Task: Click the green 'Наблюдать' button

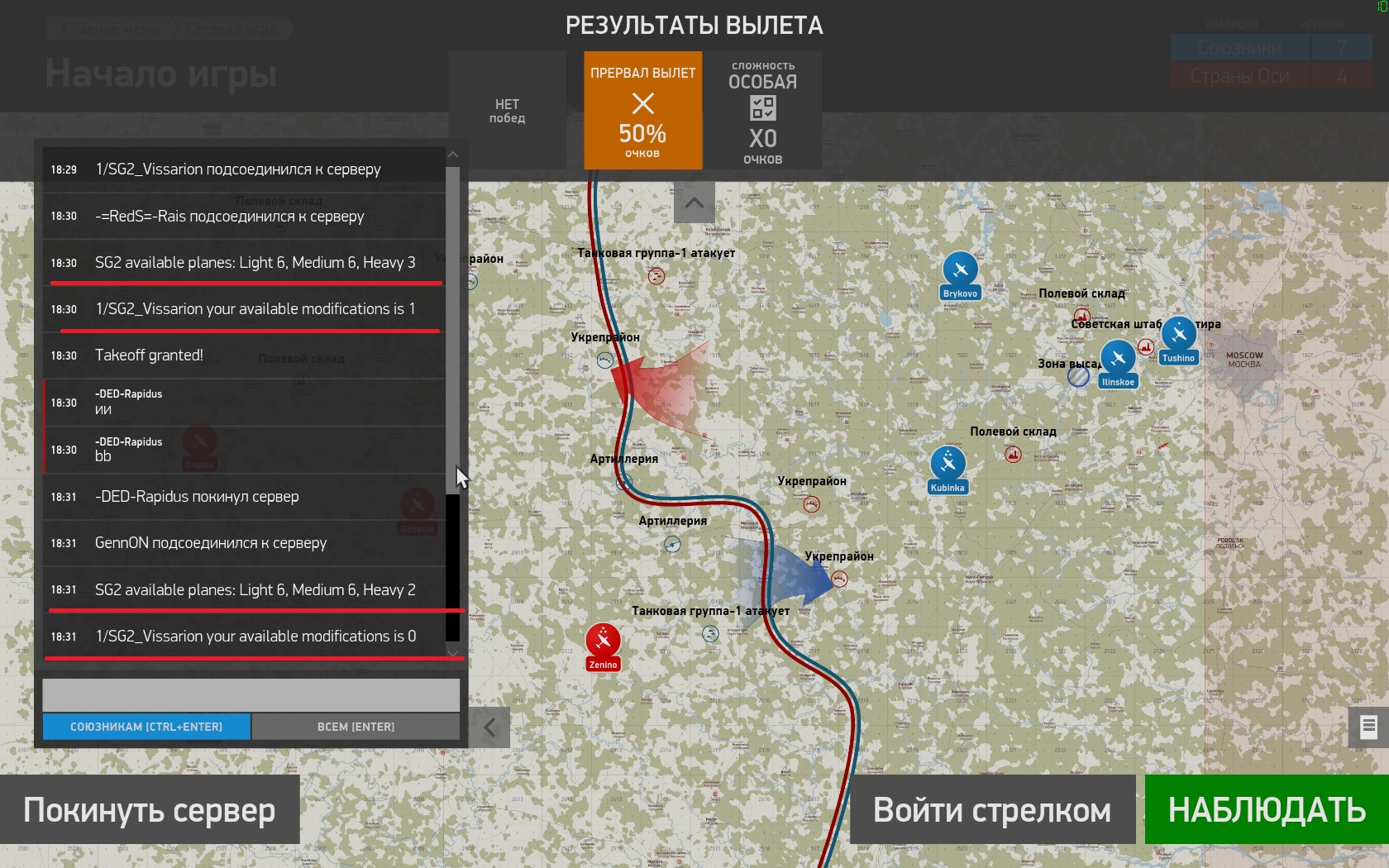Action: (1267, 809)
